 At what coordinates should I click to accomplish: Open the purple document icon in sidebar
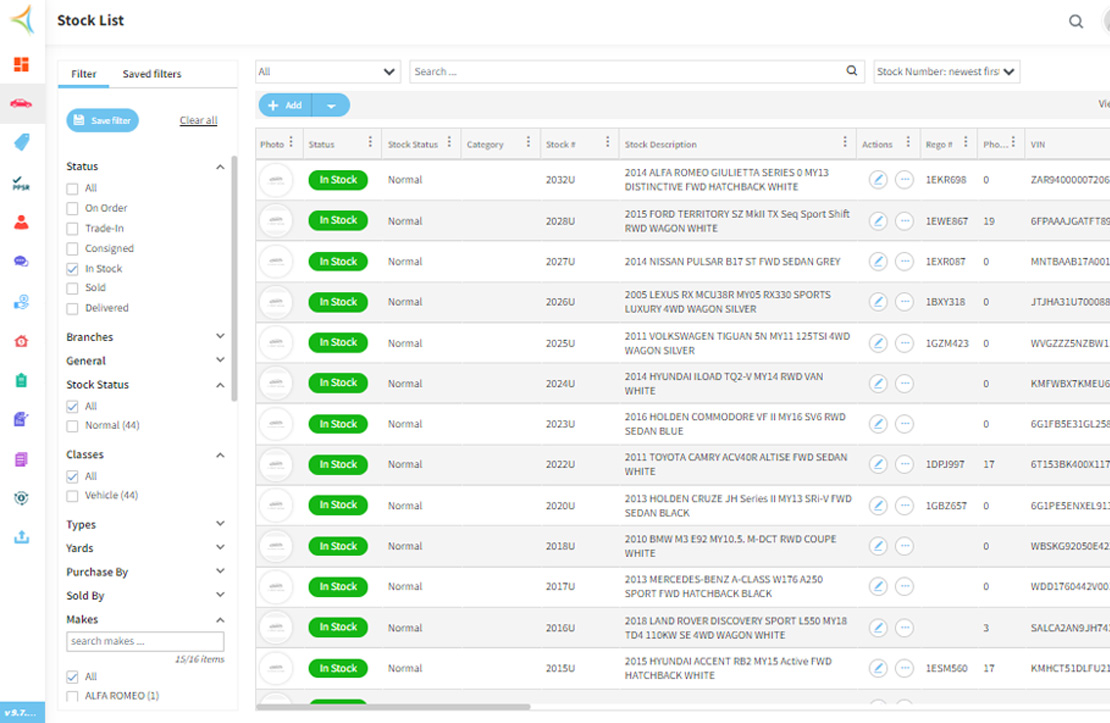click(x=21, y=459)
